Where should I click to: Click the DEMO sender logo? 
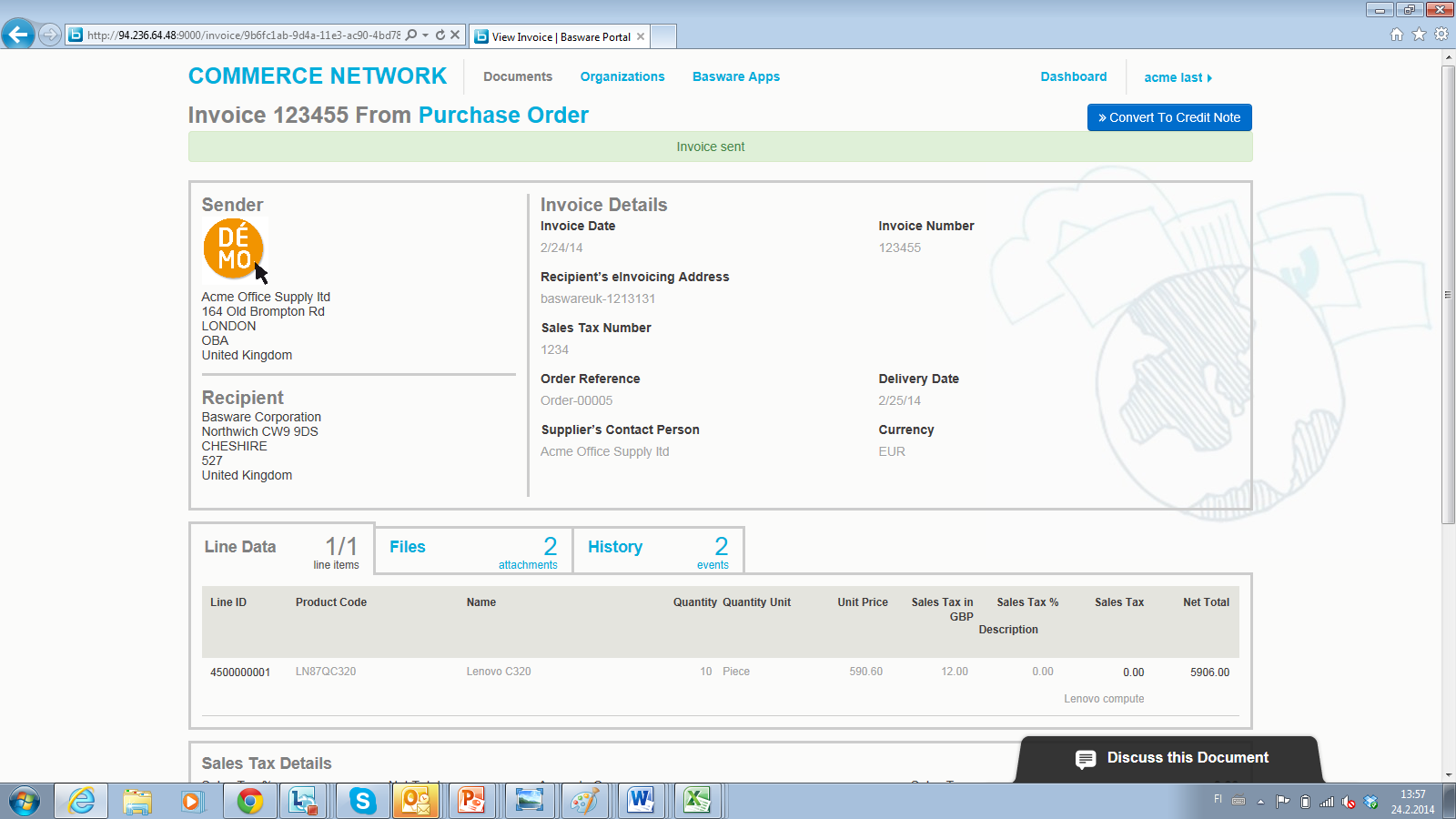point(234,248)
